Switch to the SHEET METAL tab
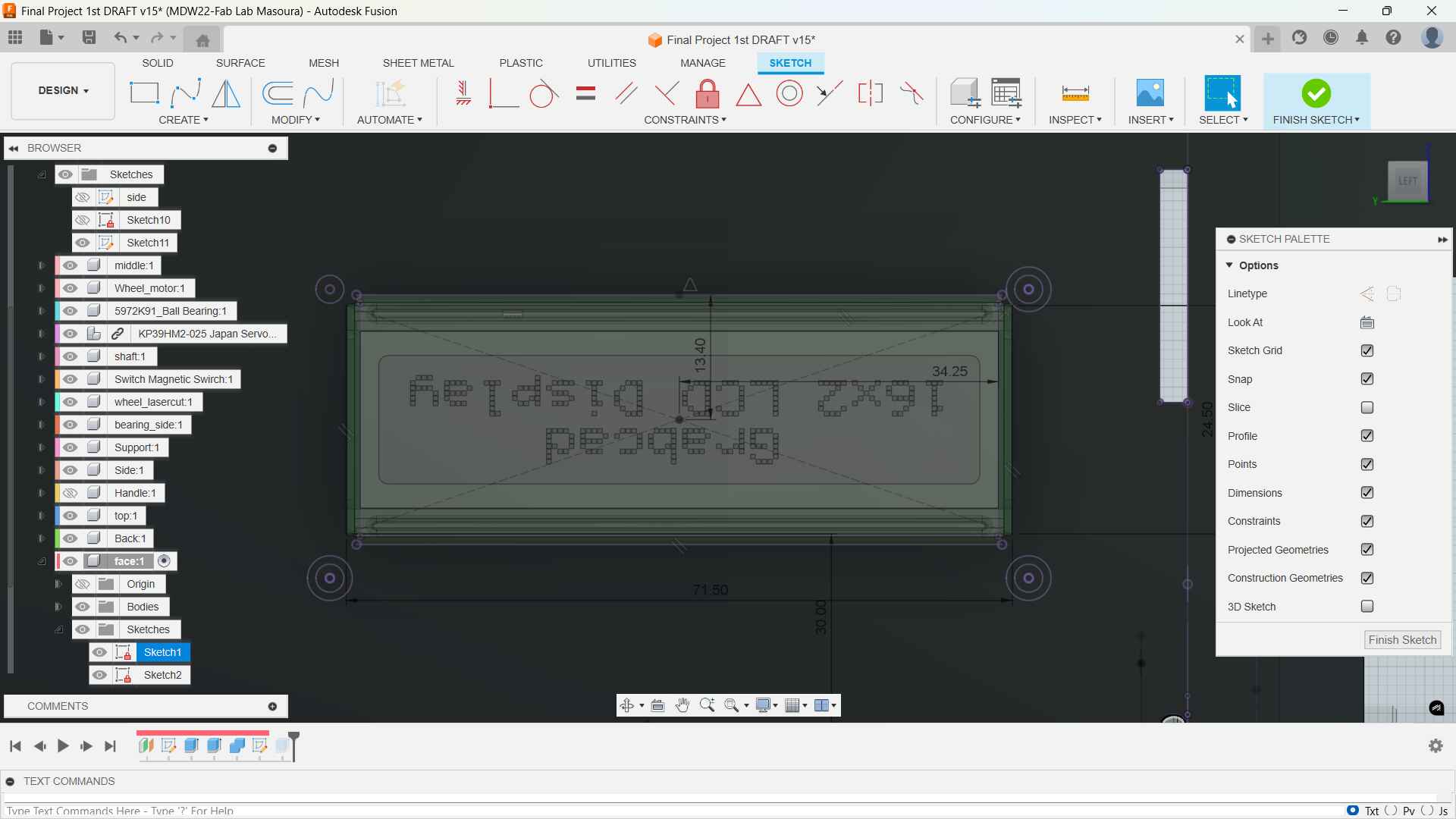The height and width of the screenshot is (819, 1456). (x=418, y=63)
